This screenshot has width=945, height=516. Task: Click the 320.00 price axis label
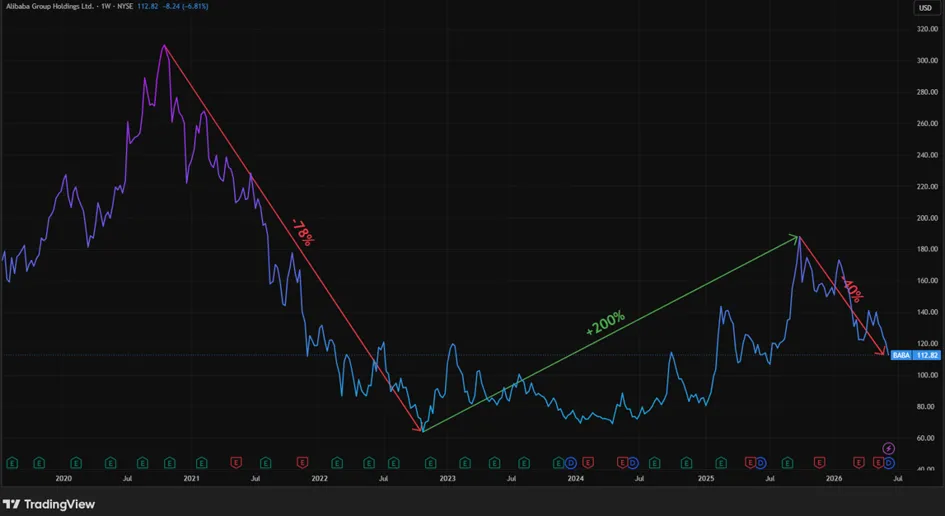(x=927, y=29)
